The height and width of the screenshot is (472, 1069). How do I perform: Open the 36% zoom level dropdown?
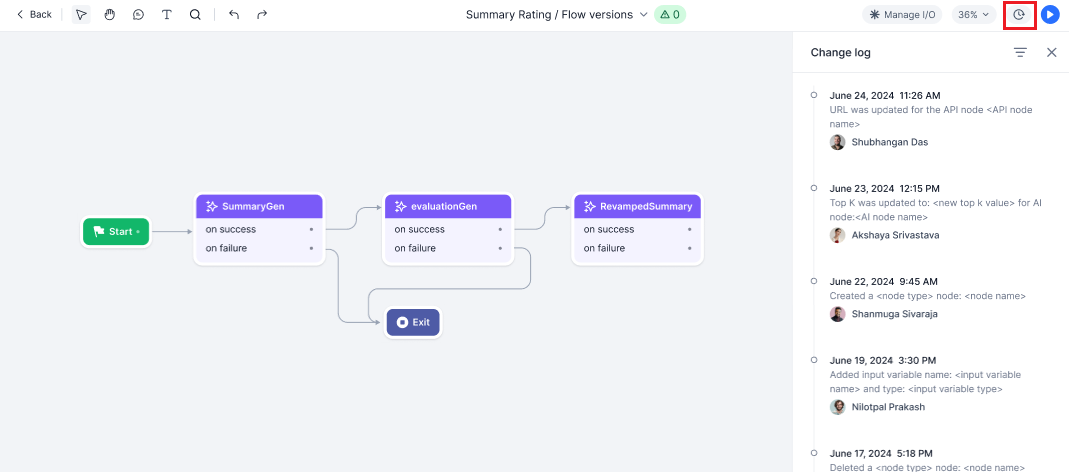(973, 15)
